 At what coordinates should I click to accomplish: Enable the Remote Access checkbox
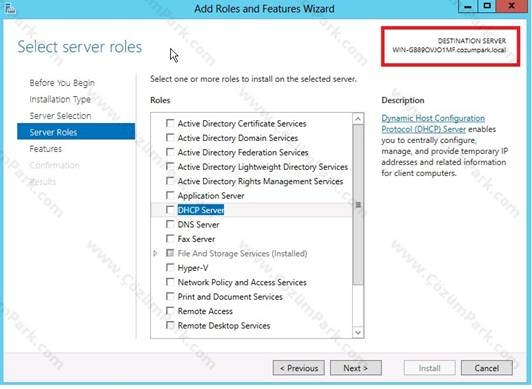click(170, 311)
